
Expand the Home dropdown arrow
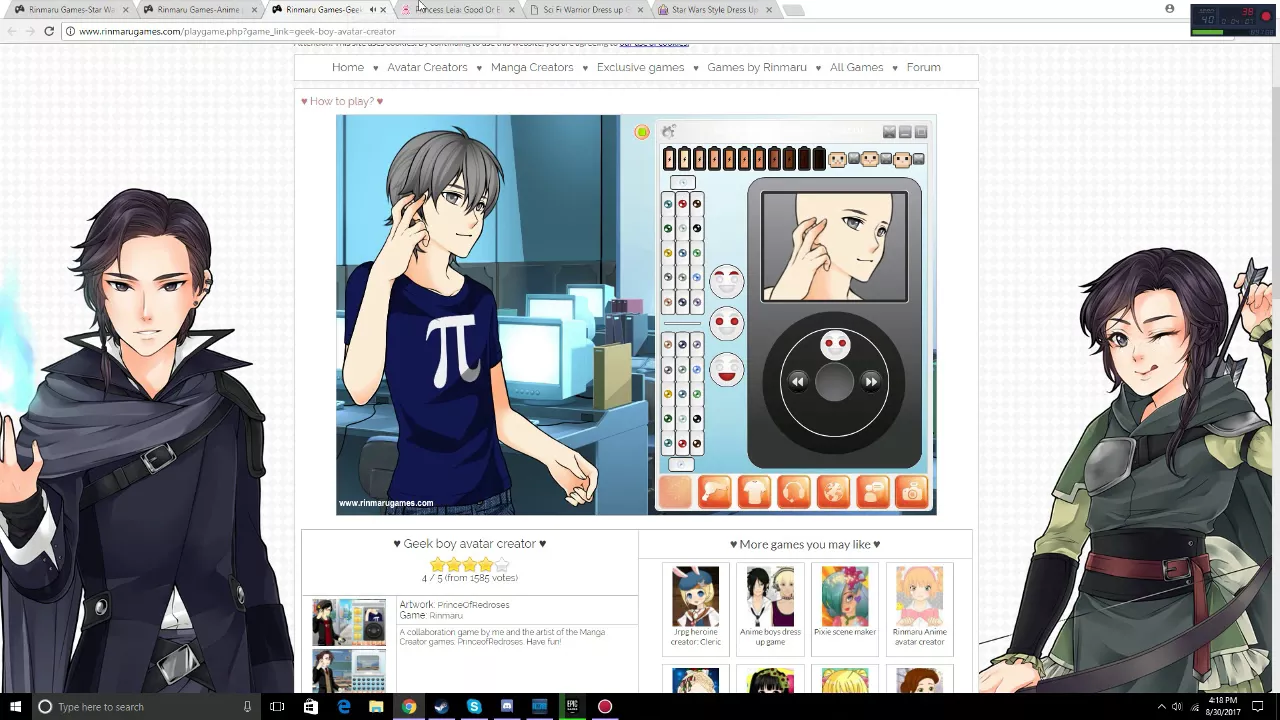point(376,68)
